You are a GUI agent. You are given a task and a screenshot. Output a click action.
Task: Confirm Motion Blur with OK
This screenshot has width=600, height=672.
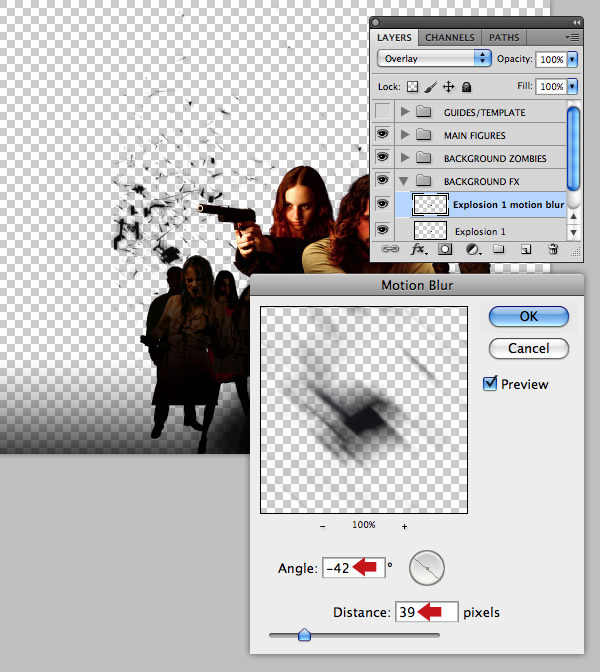[x=529, y=316]
